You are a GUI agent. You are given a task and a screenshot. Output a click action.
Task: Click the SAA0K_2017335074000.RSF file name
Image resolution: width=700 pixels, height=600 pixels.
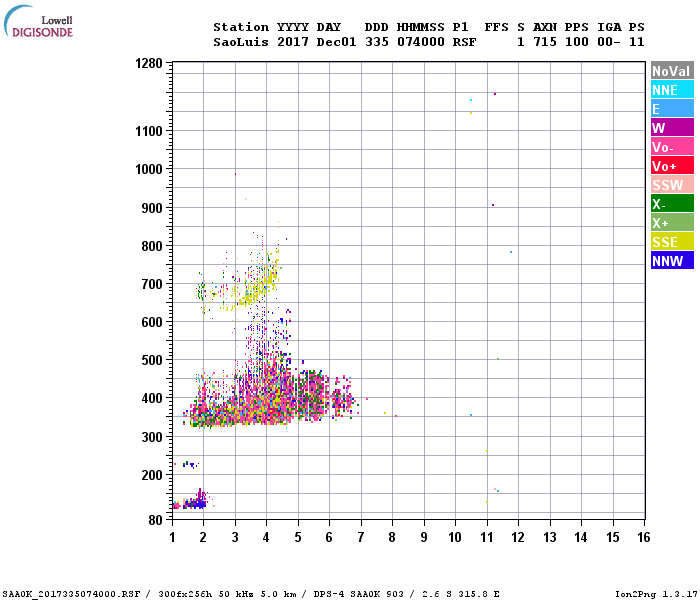coord(71,594)
